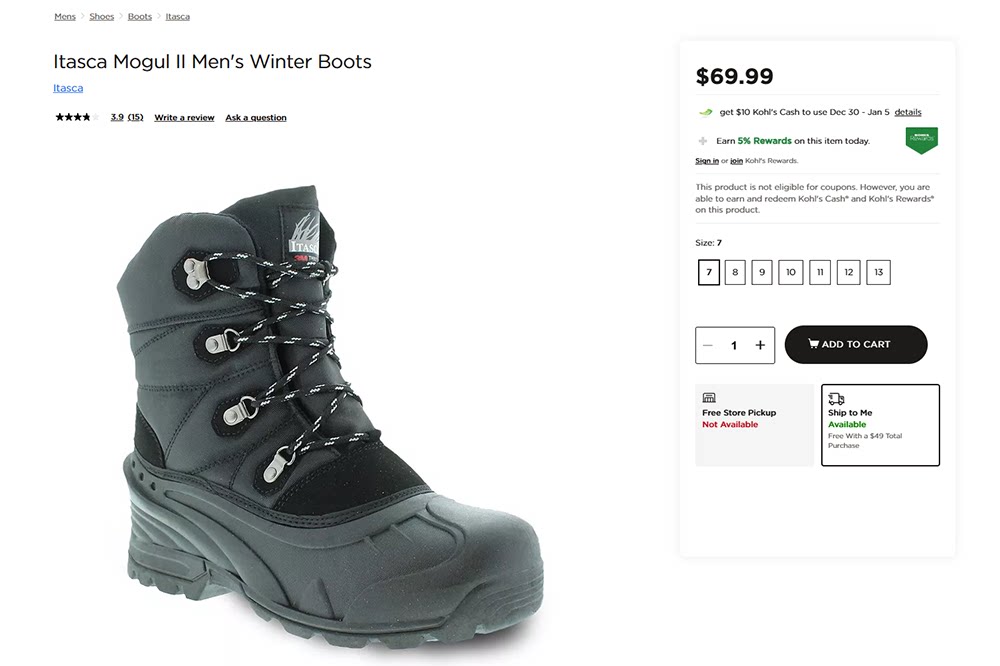Click the Kohl's Rewards green badge icon
Viewport: 1000px width, 666px height.
click(920, 140)
